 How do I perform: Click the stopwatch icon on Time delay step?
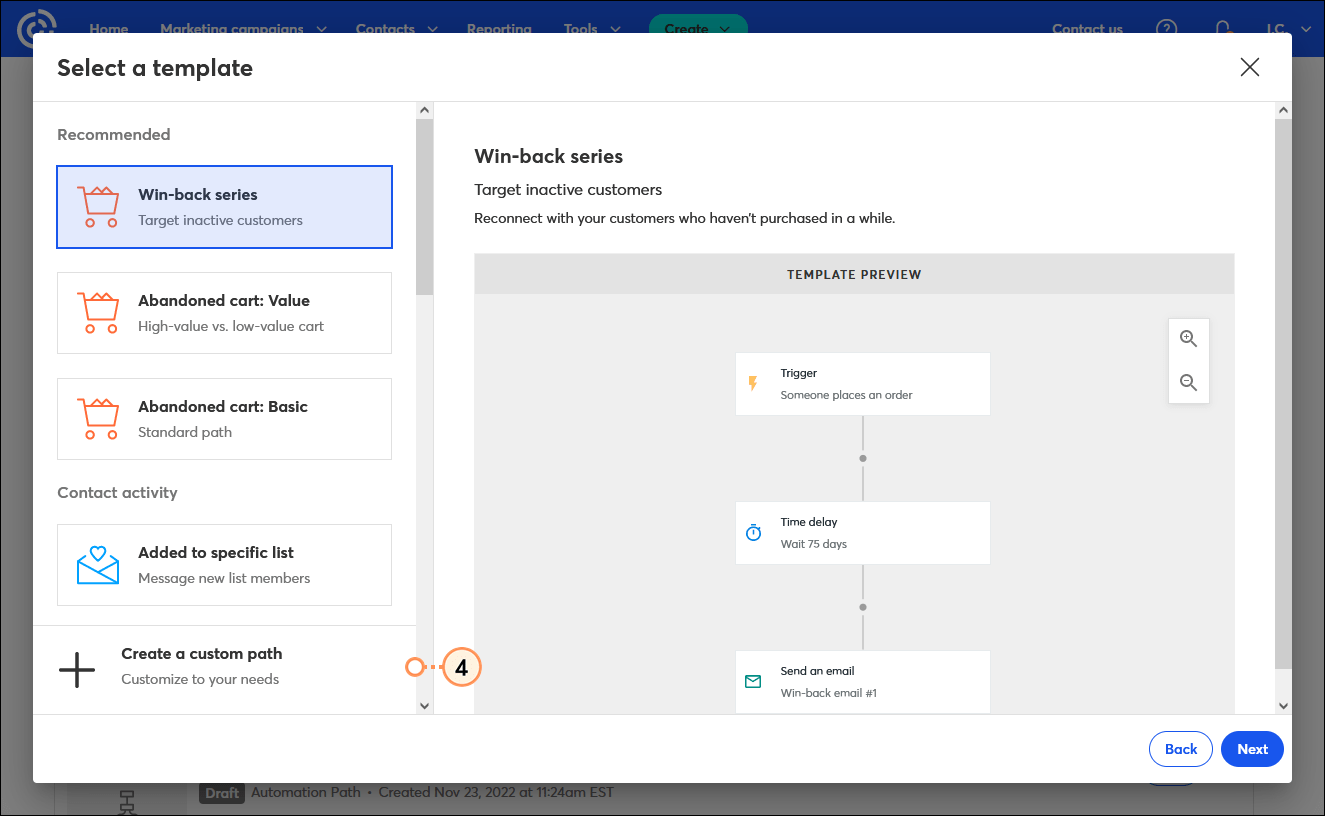click(x=753, y=532)
